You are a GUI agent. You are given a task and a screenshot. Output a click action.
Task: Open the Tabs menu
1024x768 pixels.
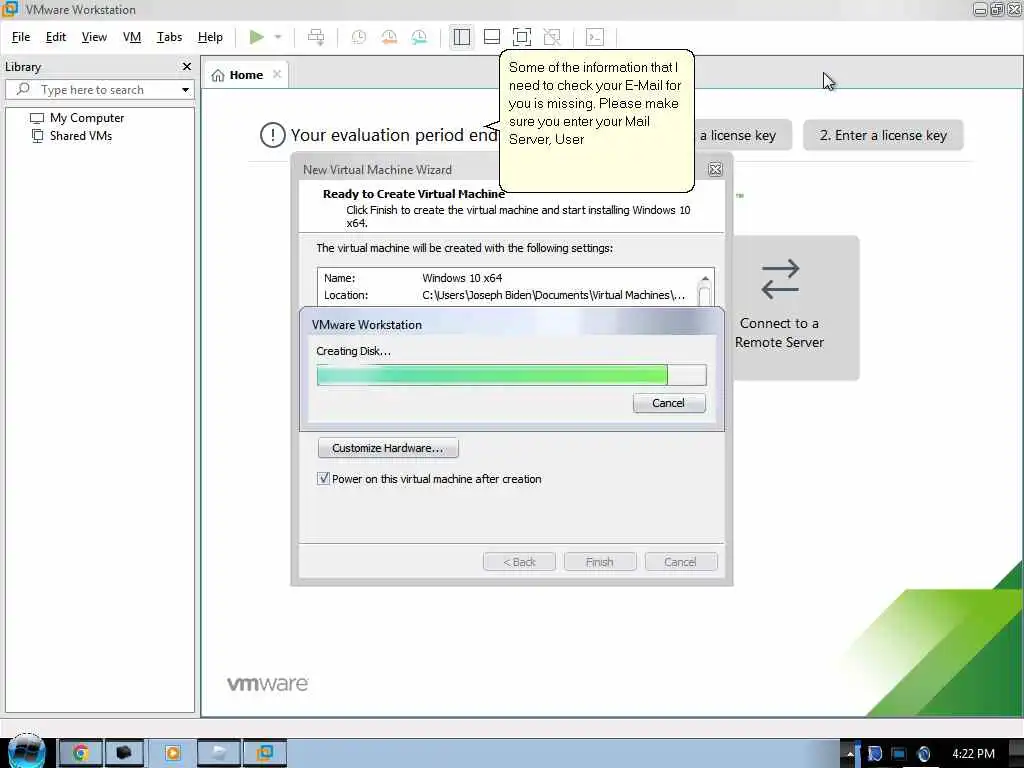click(x=169, y=37)
